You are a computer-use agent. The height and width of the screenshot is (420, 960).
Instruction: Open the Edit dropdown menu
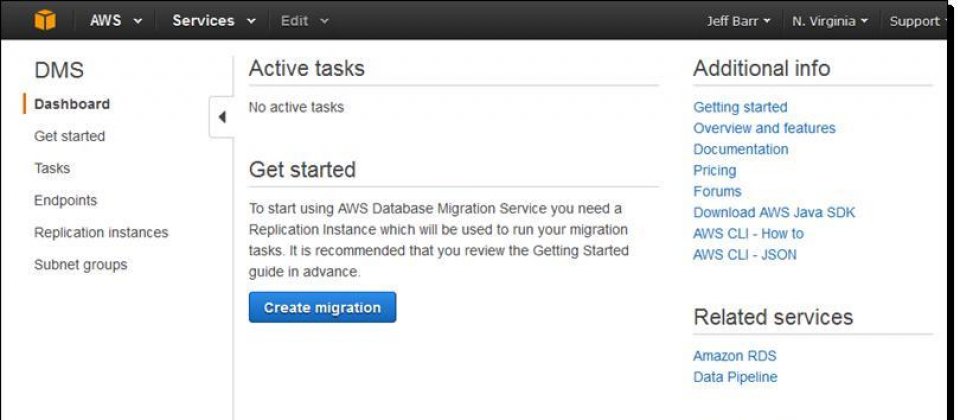coord(304,20)
